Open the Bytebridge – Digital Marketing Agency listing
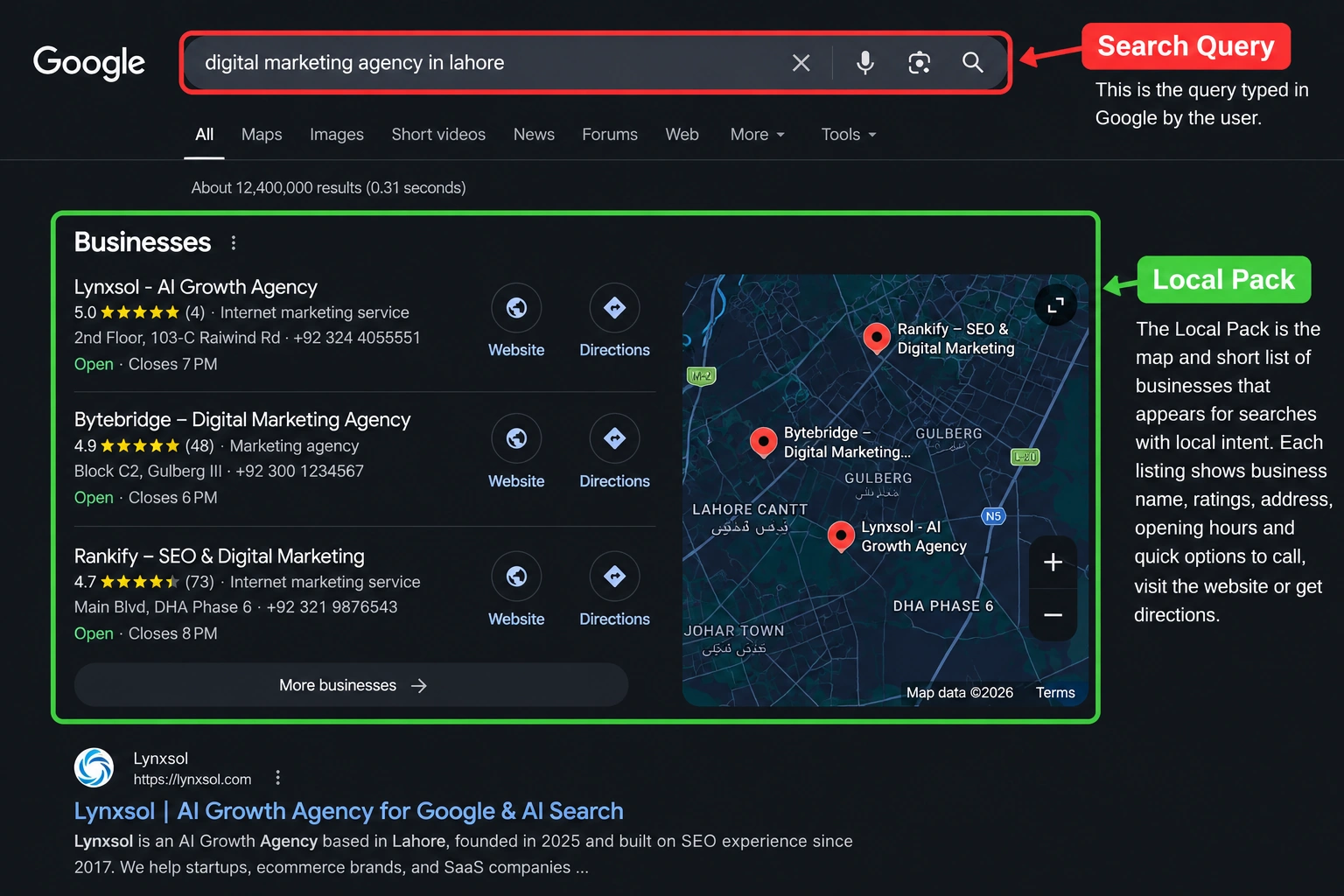This screenshot has width=1344, height=896. [242, 420]
